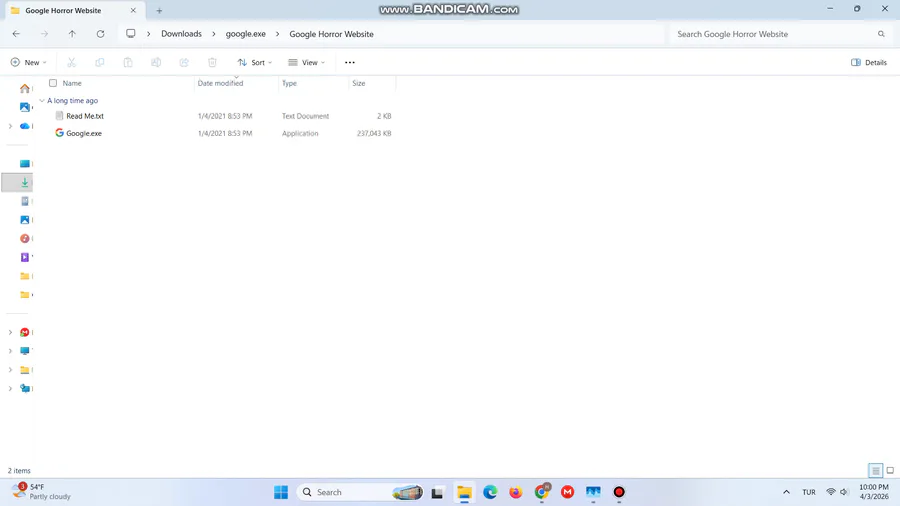
Task: Select the Downloads arrow icon in the sidebar
Action: point(25,182)
